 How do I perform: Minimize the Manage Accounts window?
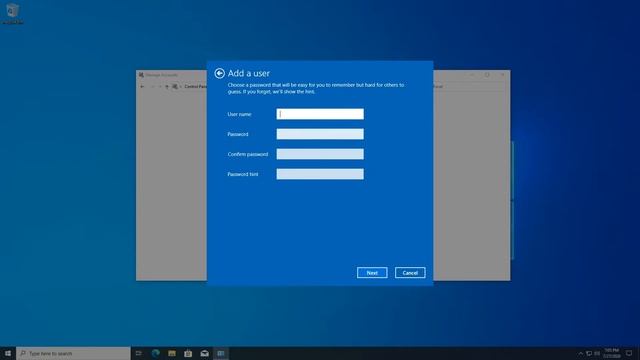(472, 75)
